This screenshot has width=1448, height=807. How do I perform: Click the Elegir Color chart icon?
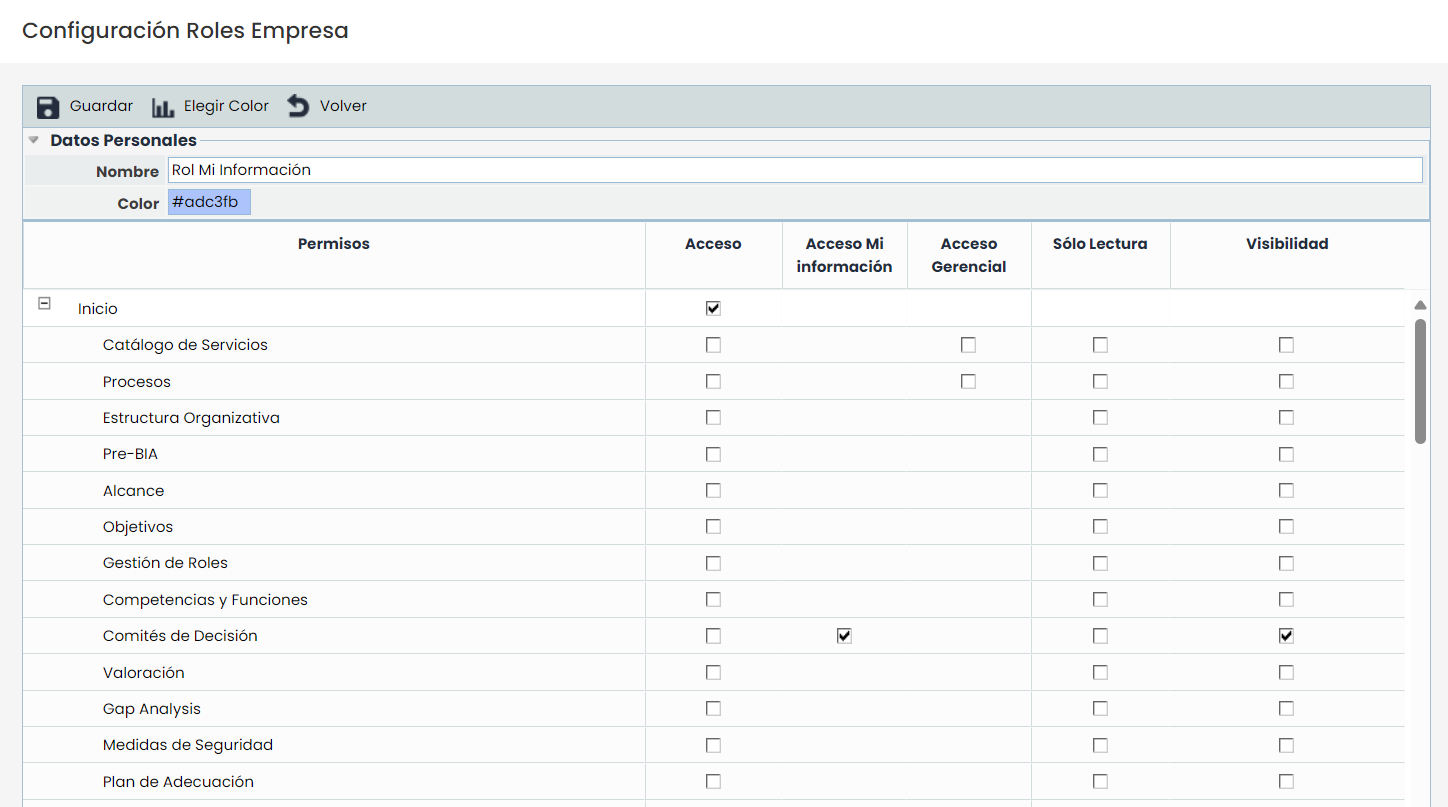pos(163,107)
